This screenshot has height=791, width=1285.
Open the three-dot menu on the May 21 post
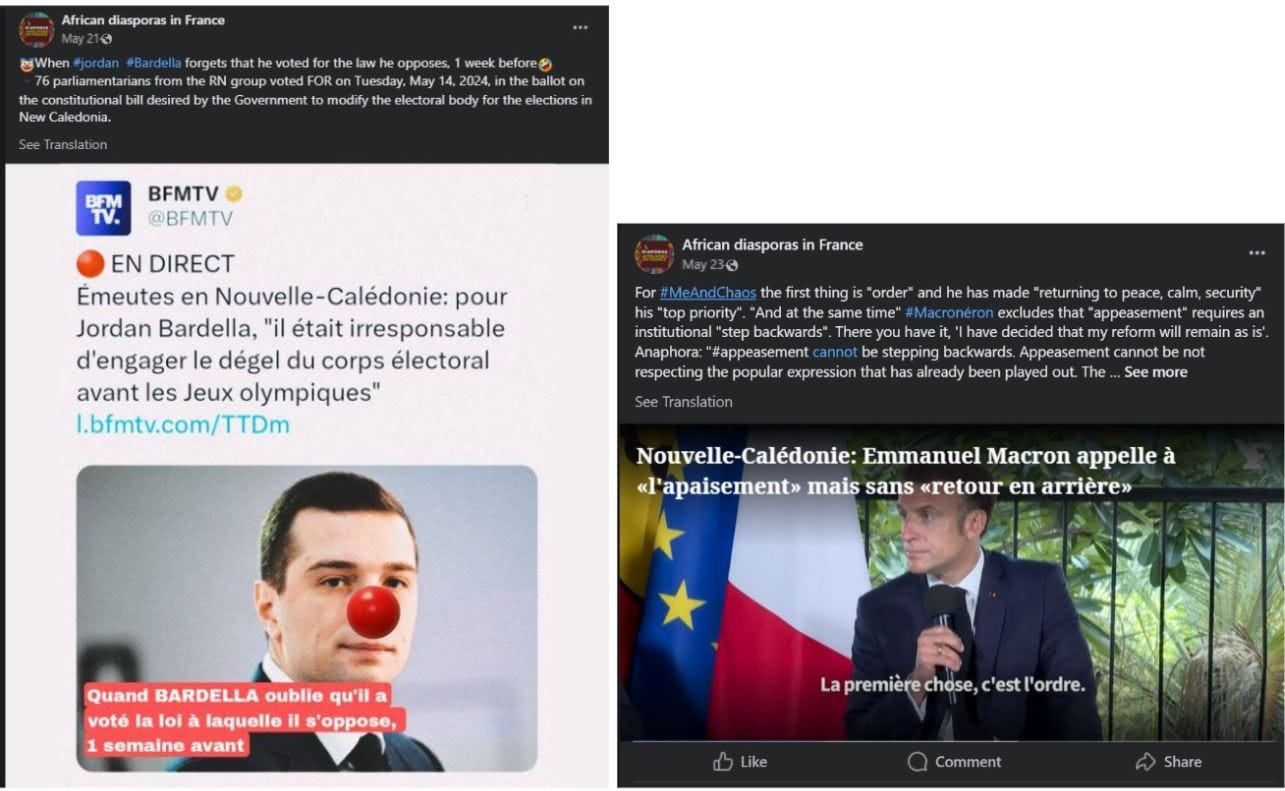click(580, 28)
